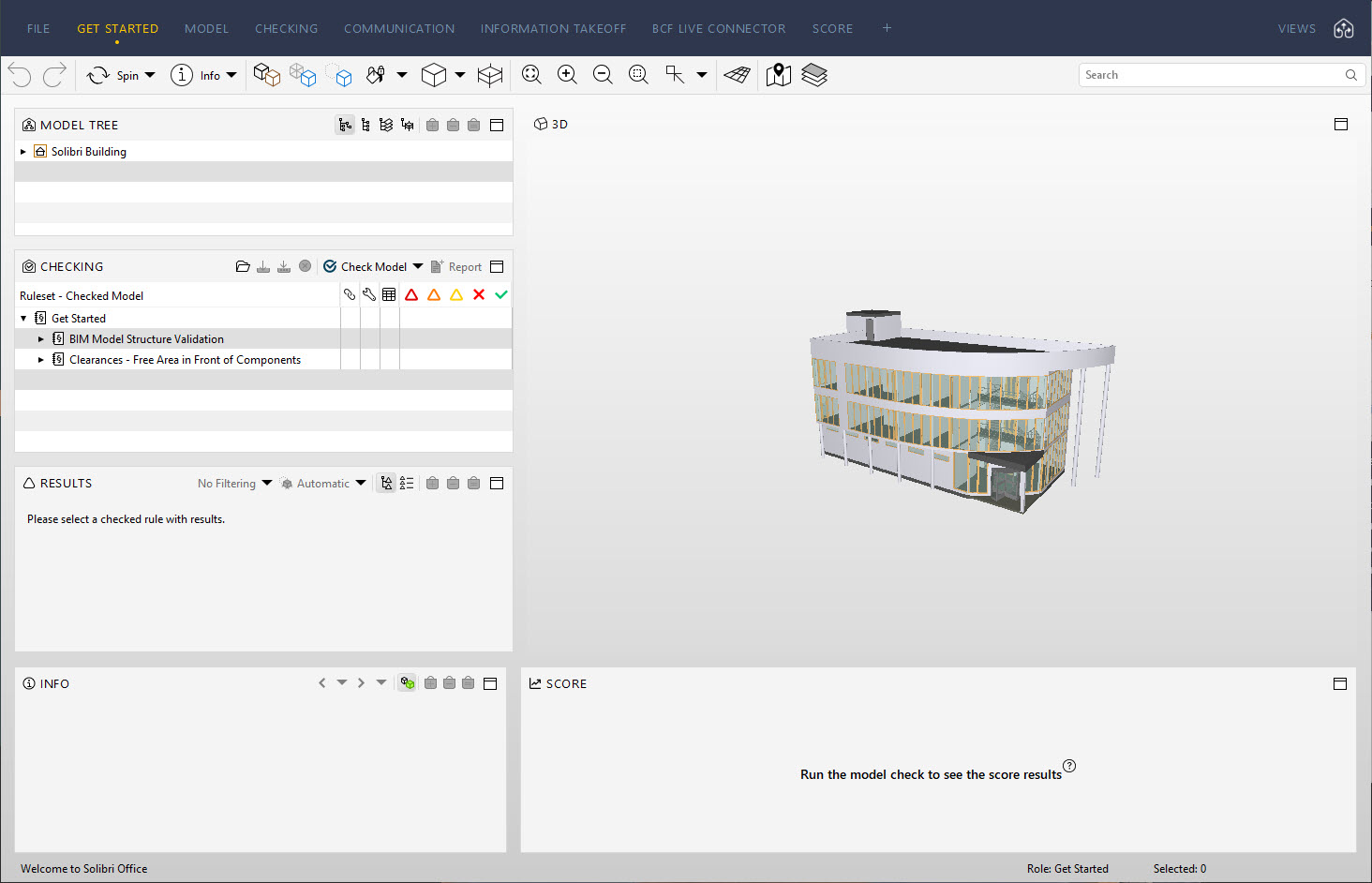Open the INFORMATION TAKEOFF tab
1372x883 pixels.
pyautogui.click(x=553, y=28)
